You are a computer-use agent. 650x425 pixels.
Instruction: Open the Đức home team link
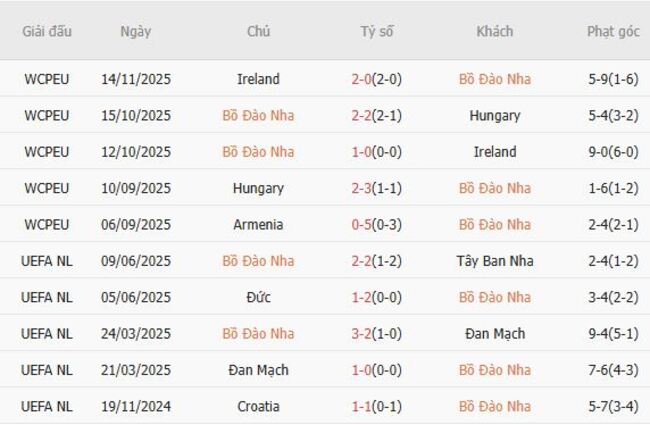coord(258,297)
